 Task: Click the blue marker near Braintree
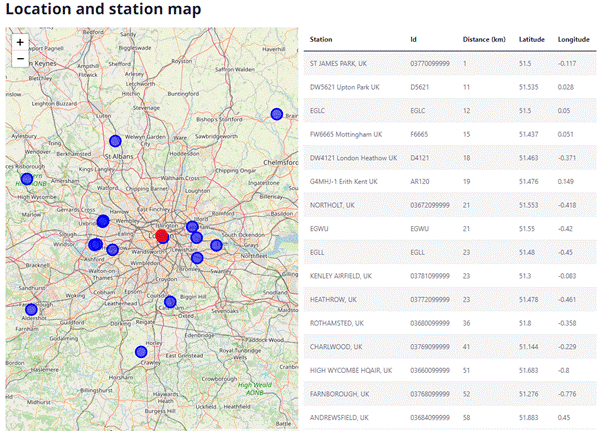277,113
